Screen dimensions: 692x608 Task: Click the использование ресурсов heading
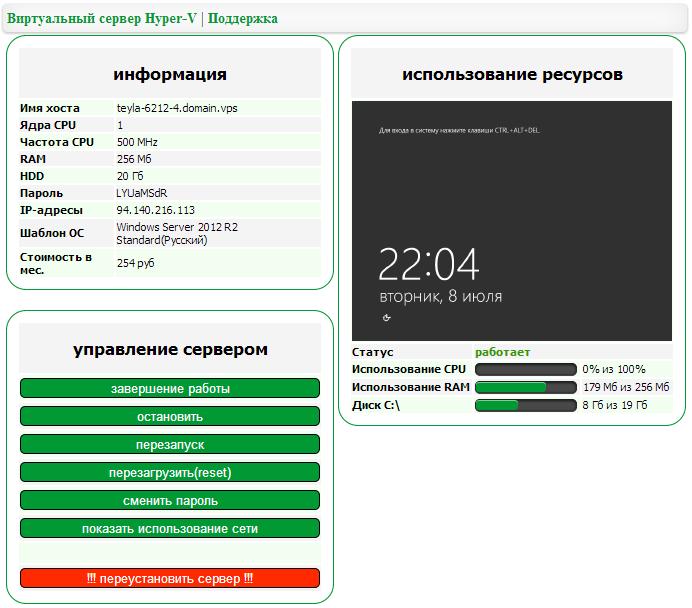[512, 74]
